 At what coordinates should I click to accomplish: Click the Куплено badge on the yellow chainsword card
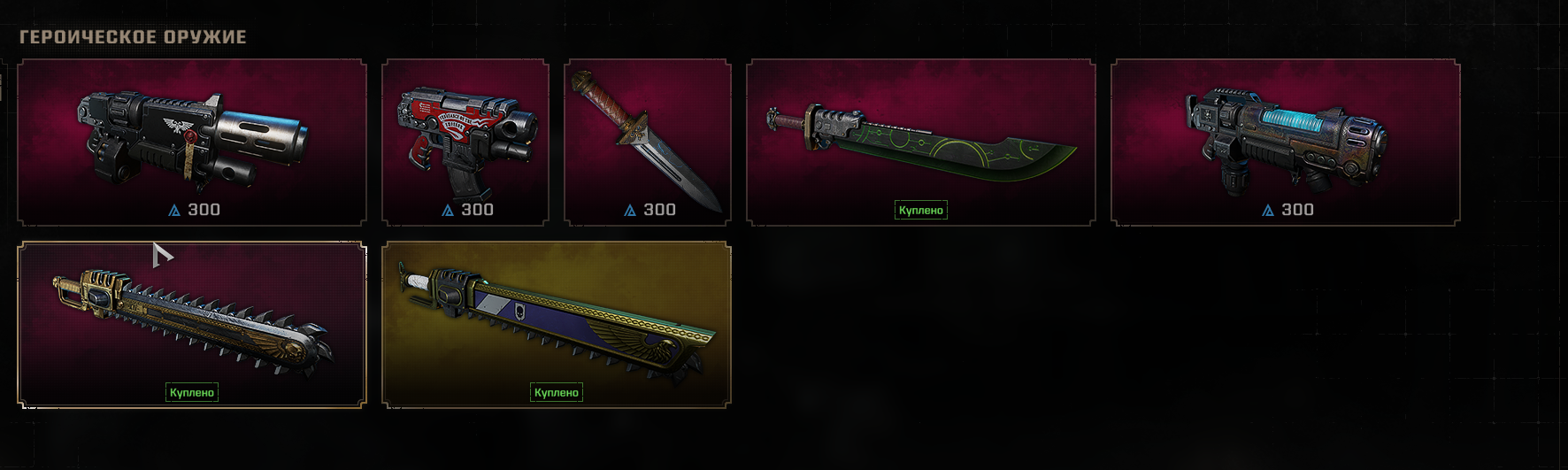pos(557,392)
